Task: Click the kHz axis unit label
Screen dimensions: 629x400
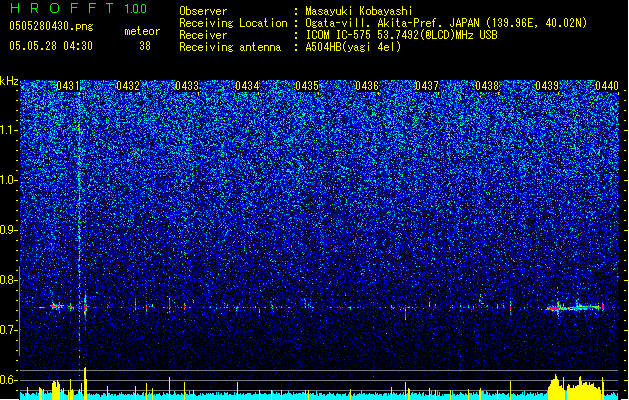Action: tap(9, 81)
